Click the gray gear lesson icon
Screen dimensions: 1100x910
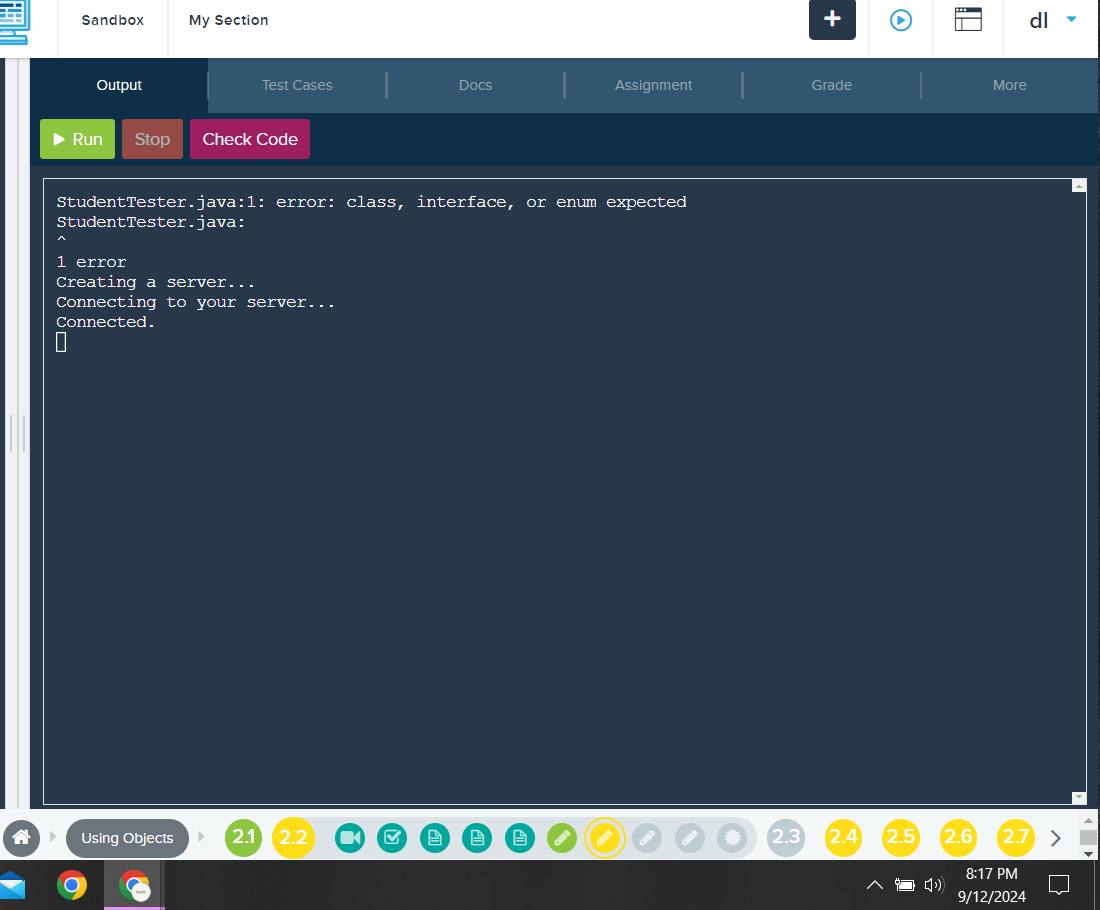pyautogui.click(x=734, y=838)
